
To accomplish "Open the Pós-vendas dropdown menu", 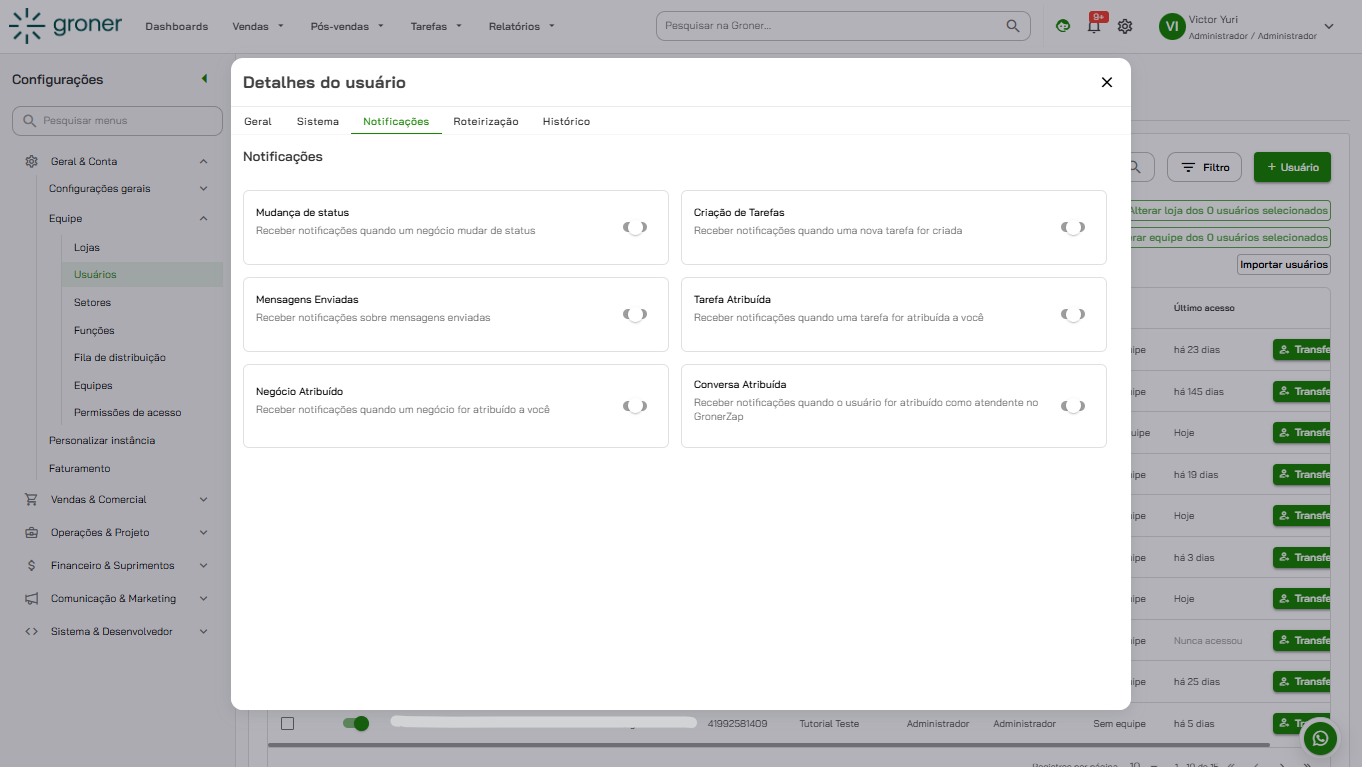I will 347,26.
